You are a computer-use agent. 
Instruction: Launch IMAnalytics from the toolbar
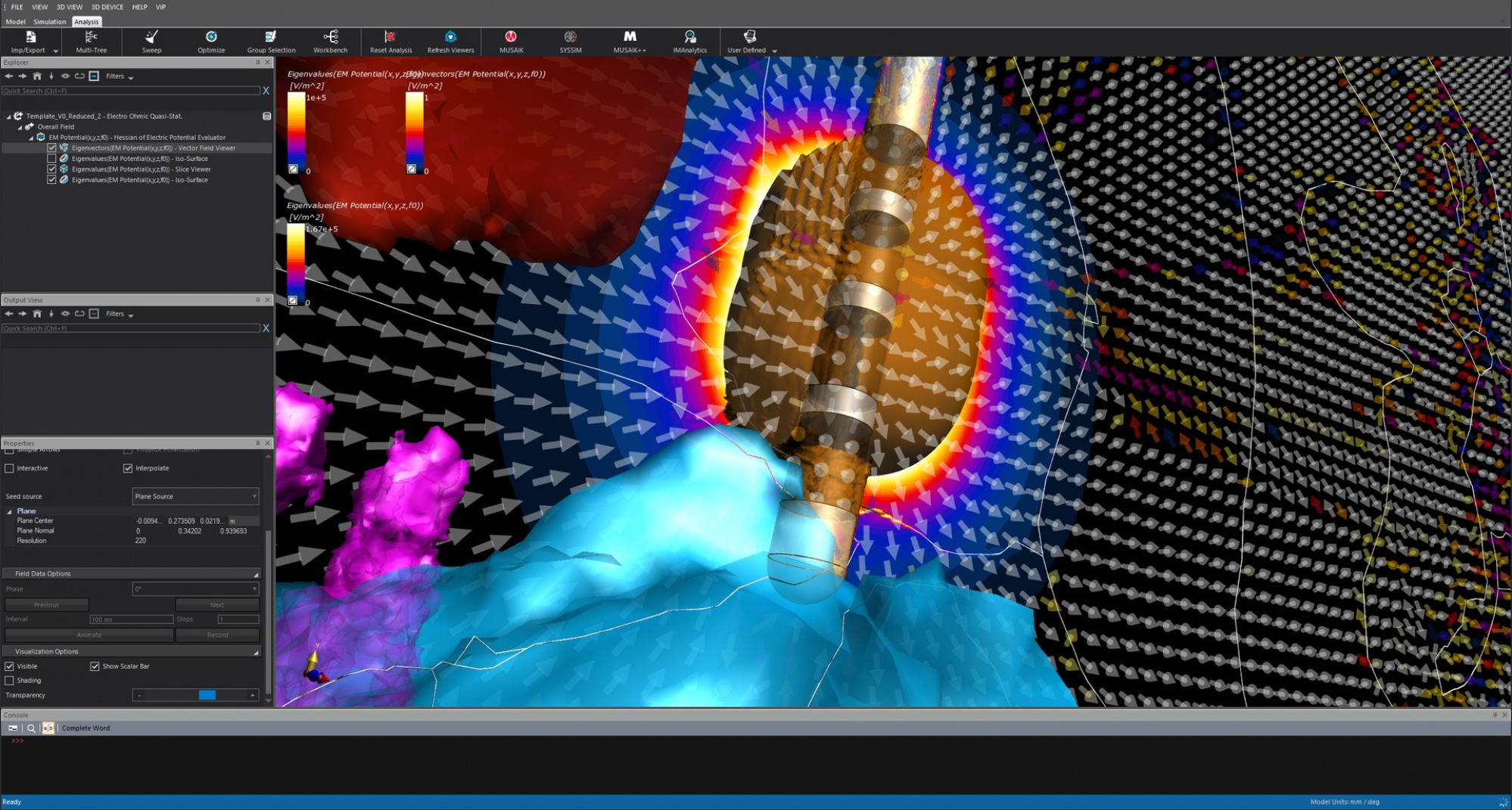click(x=689, y=42)
